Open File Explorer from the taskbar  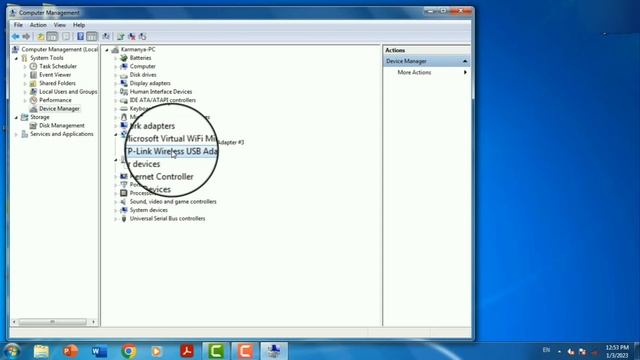point(41,351)
